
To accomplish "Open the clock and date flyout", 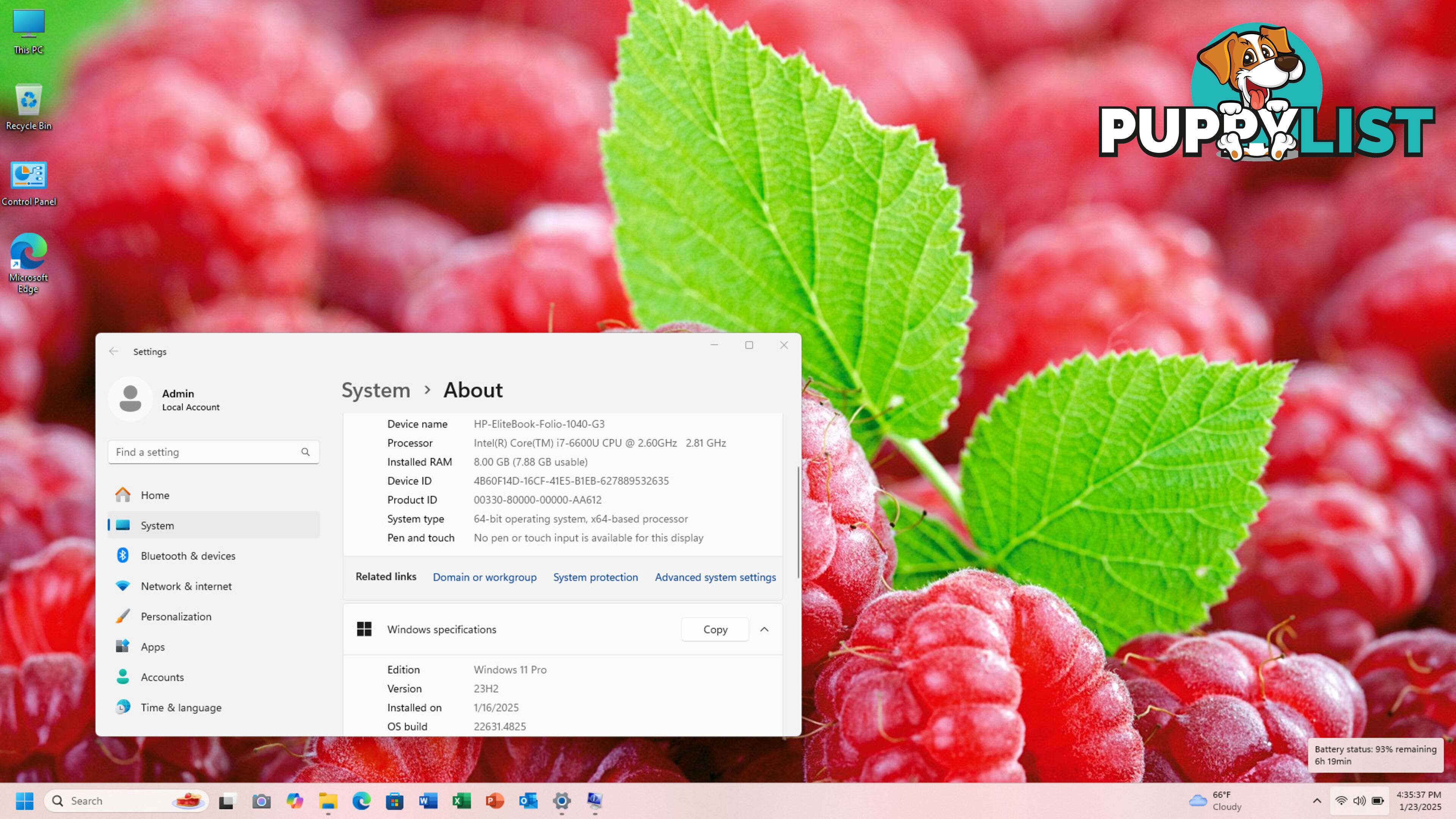I will tap(1419, 800).
